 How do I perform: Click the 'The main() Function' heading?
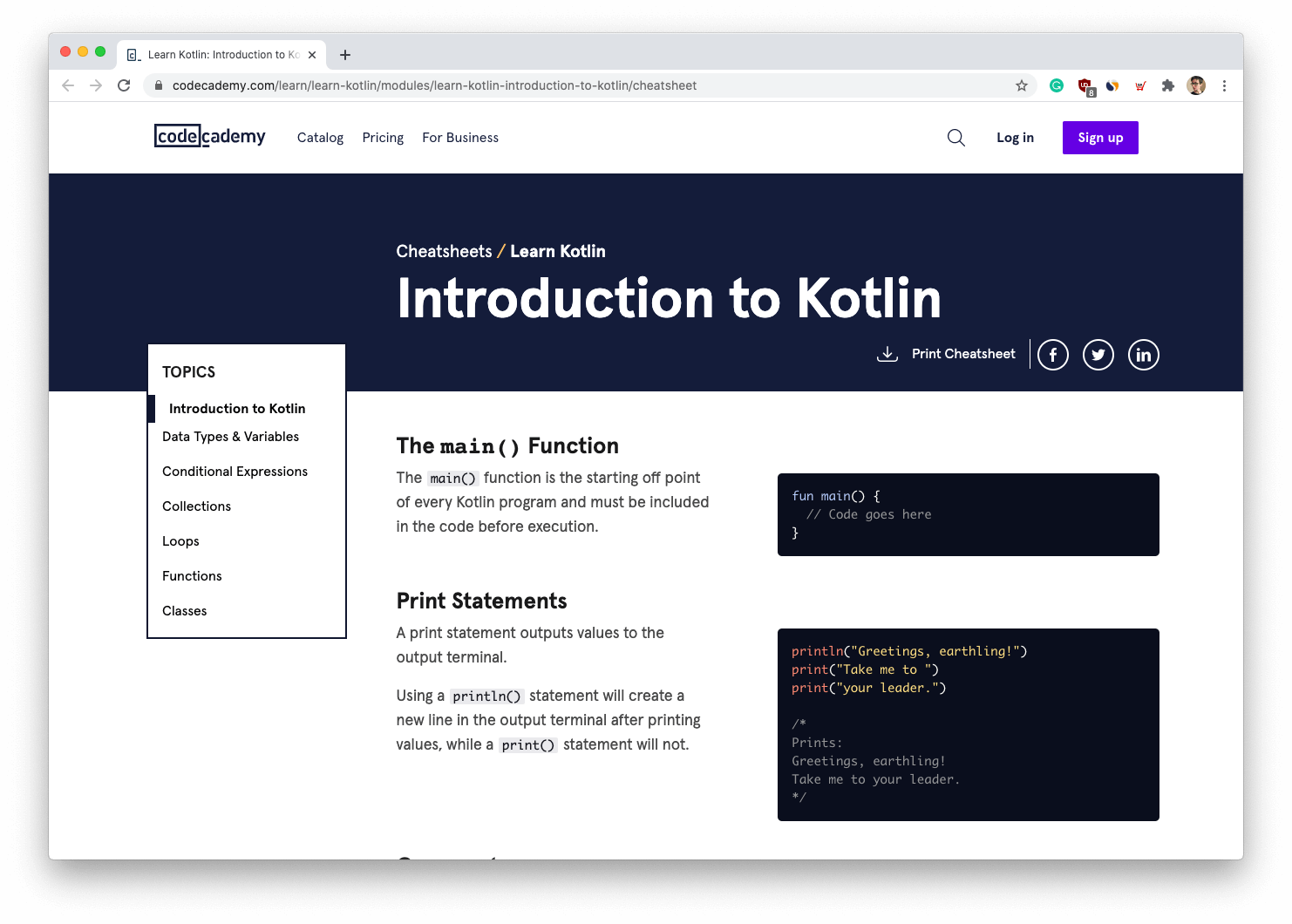(x=507, y=446)
